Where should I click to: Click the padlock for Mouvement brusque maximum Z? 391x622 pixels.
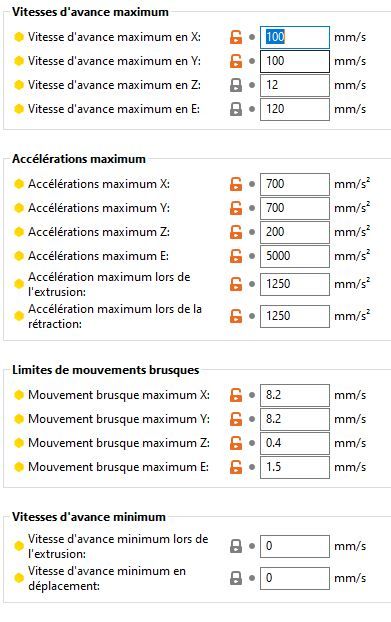pos(236,443)
